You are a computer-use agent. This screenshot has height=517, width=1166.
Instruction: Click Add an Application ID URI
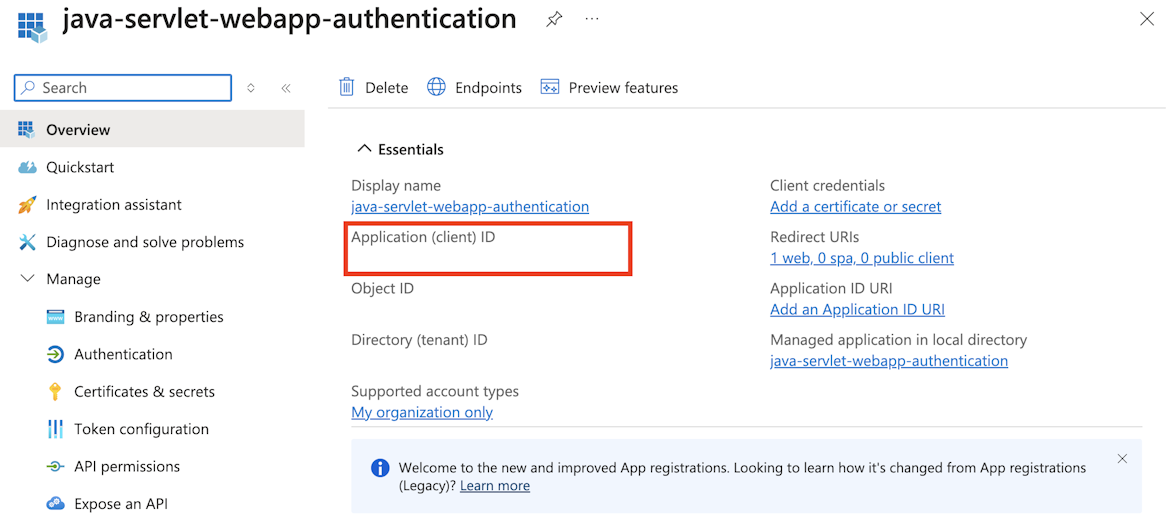pos(857,309)
